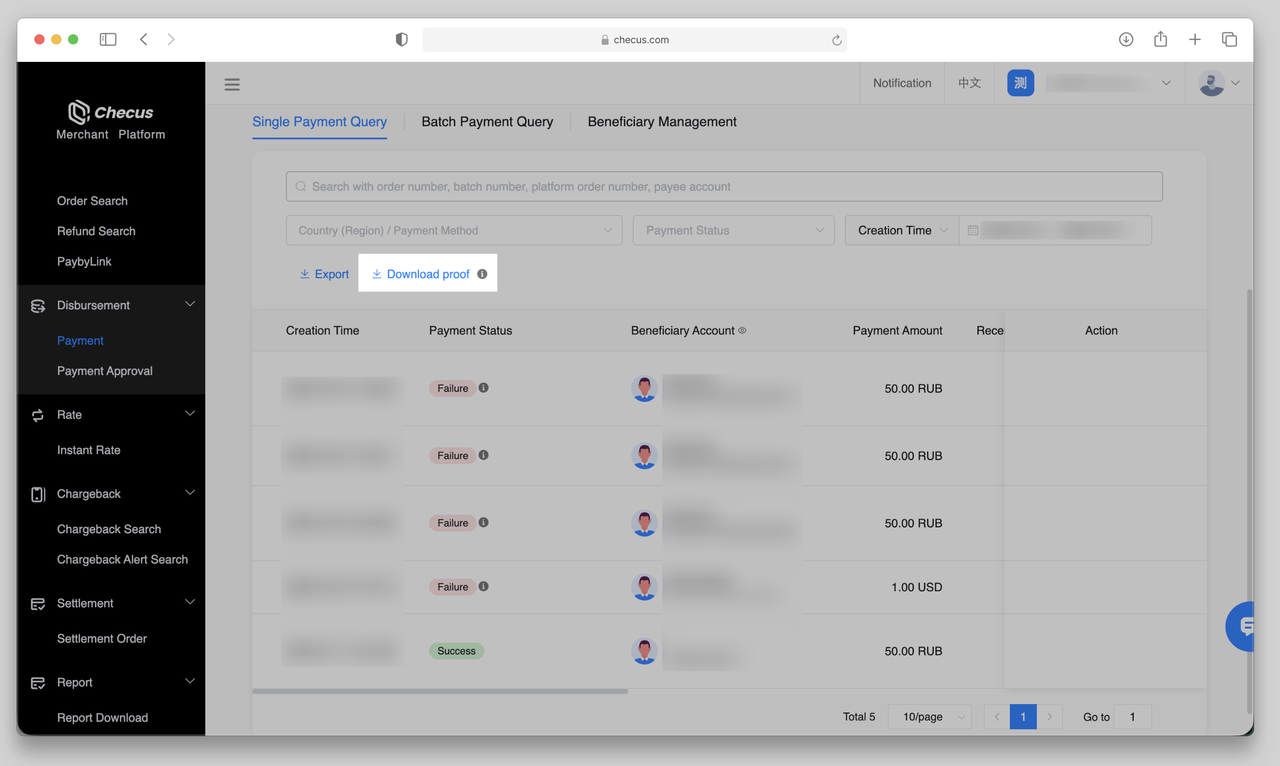Switch to Batch Payment Query tab
Screen dimensions: 1280x766
pos(487,122)
